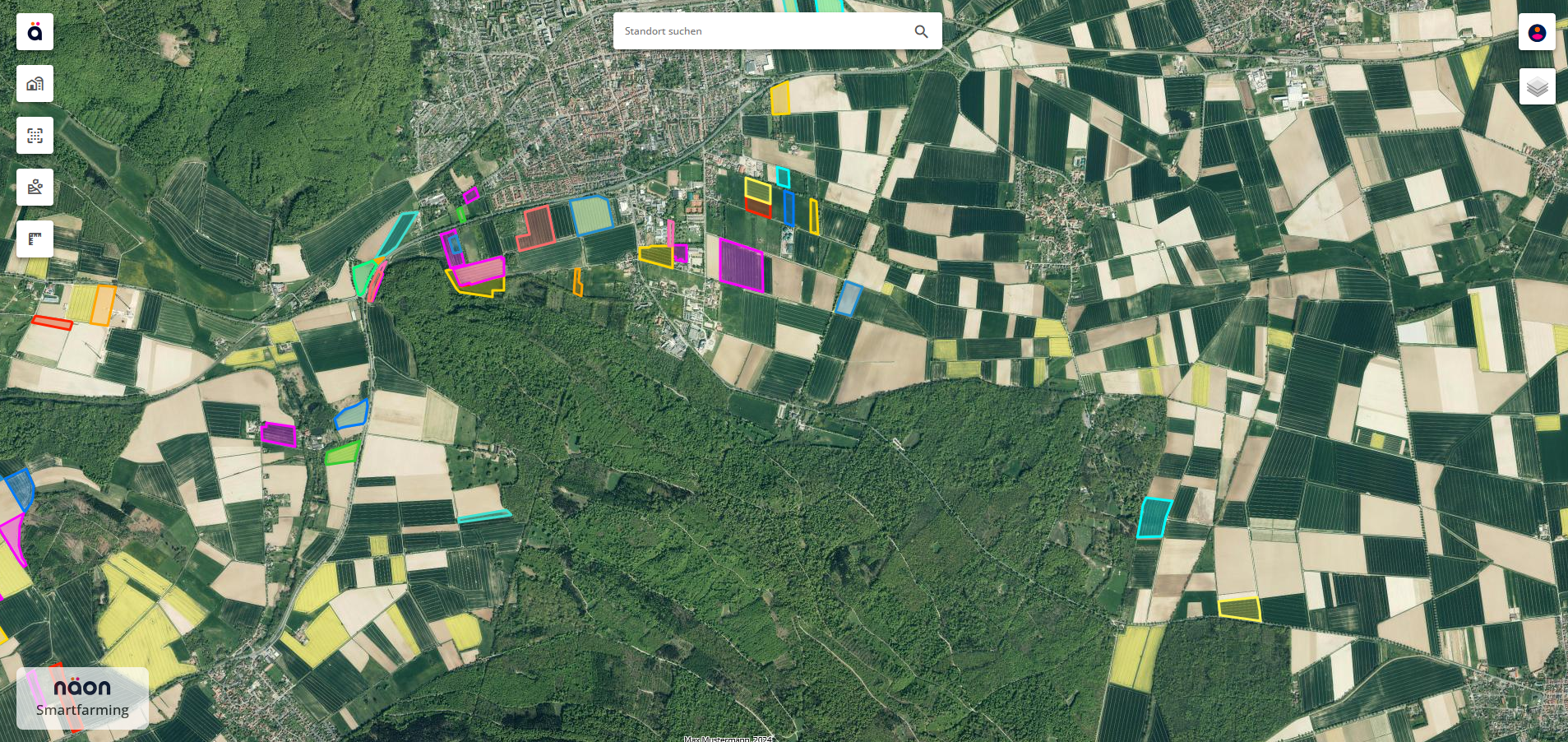Select the bright green field below hamlet
Screen dimensions: 1568x742
coord(342,452)
